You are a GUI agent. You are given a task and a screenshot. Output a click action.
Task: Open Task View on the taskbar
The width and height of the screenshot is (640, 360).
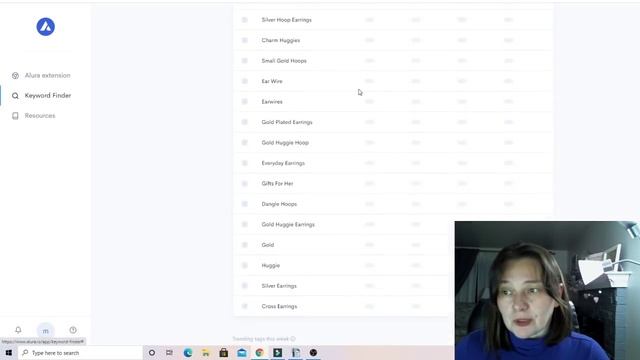pyautogui.click(x=169, y=353)
